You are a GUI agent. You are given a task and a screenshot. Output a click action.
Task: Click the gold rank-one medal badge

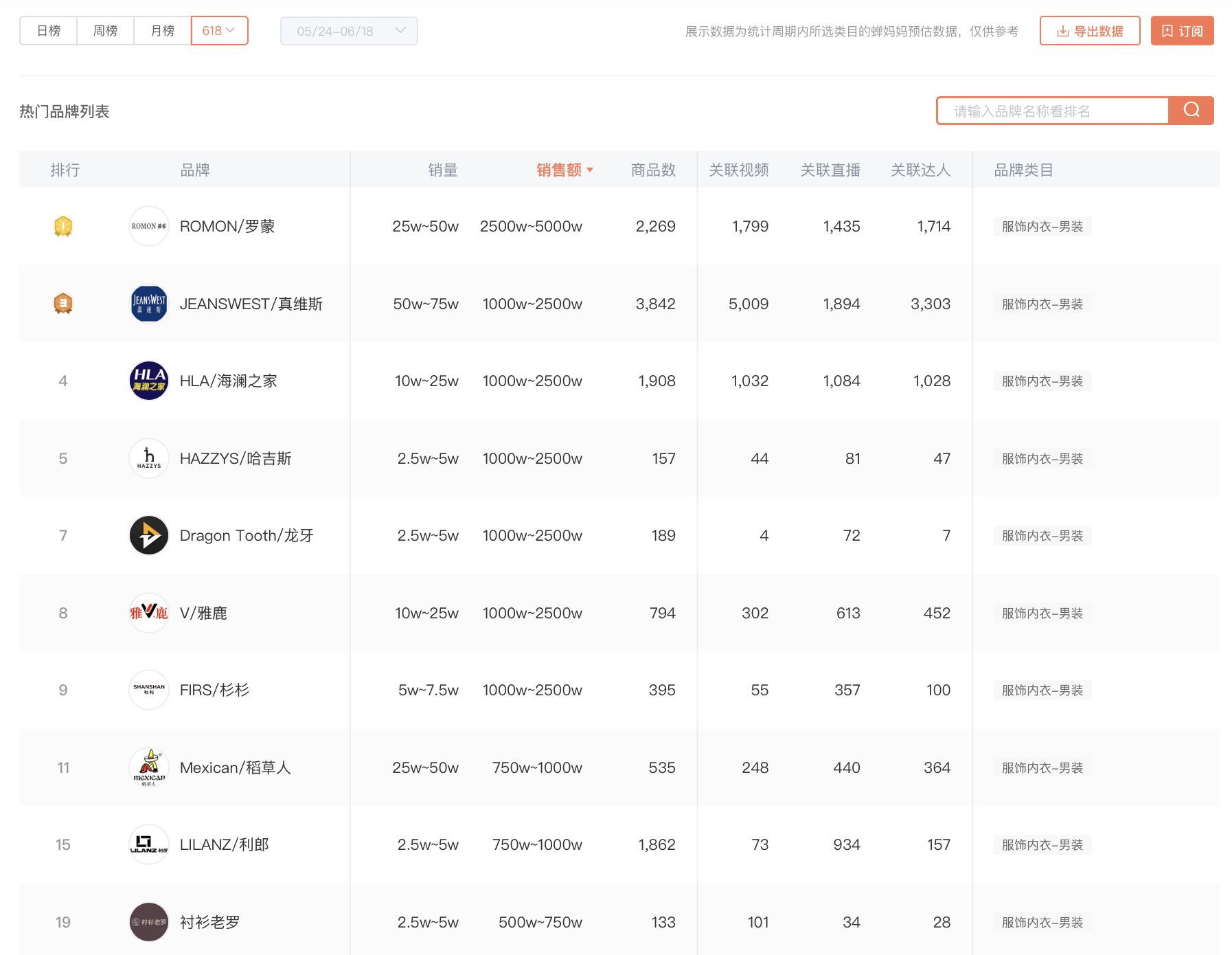63,226
